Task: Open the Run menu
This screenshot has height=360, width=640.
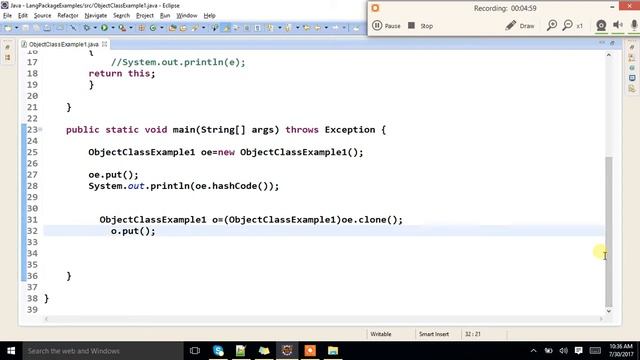Action: 165,16
